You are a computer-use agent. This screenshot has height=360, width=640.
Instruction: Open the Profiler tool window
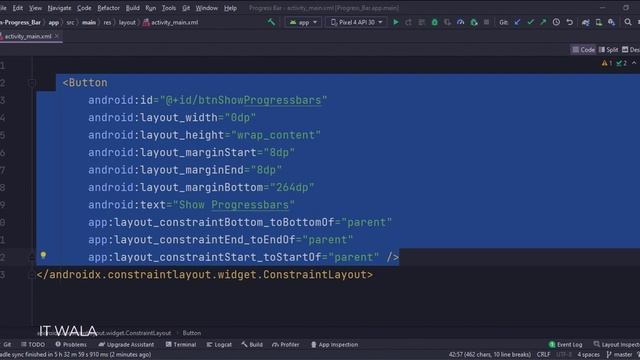click(x=286, y=344)
